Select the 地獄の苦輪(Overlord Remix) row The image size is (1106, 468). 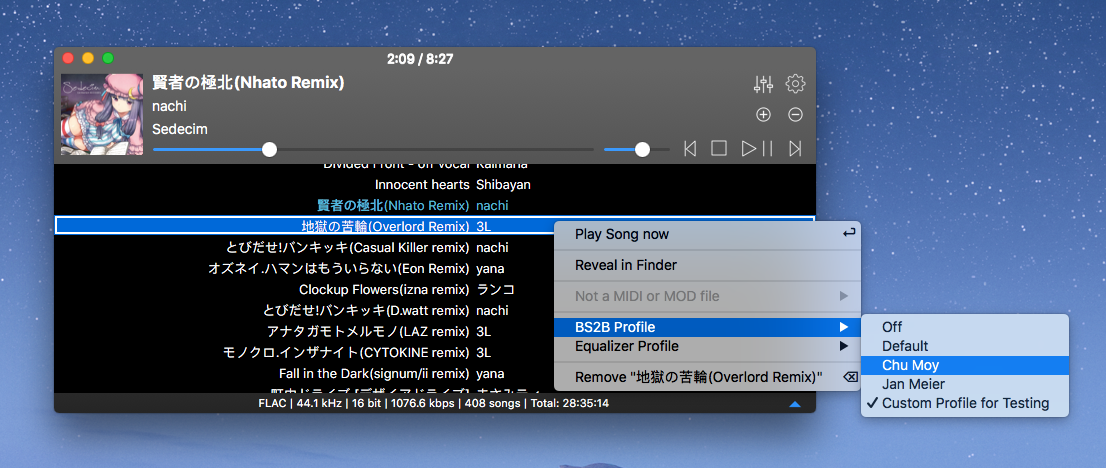tap(434, 227)
